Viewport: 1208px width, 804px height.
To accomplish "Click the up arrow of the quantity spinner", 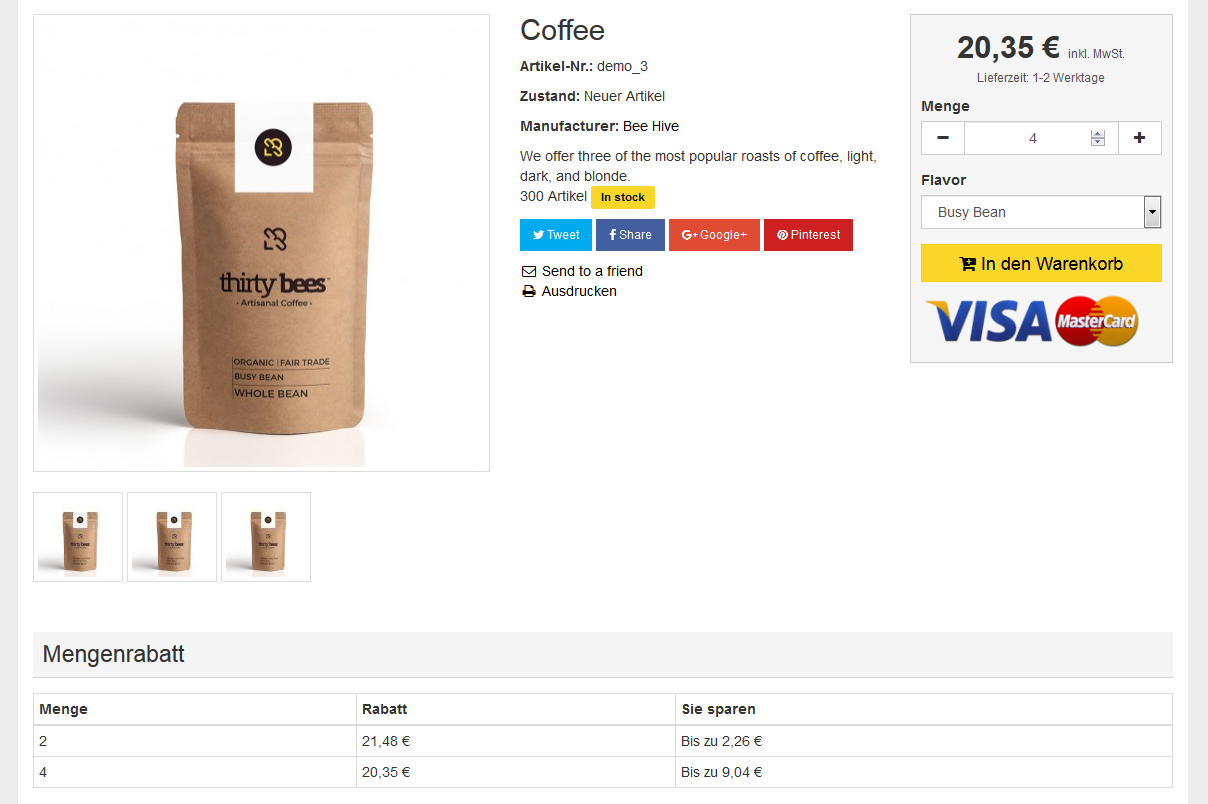I will click(x=1098, y=134).
